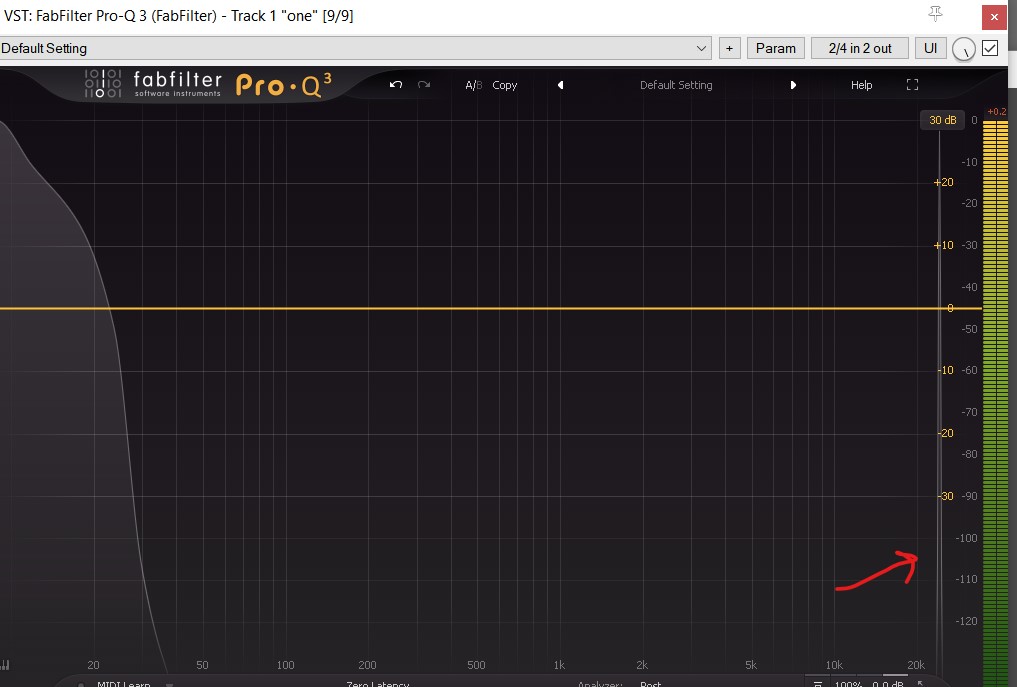1017x687 pixels.
Task: Open the 30 dB display range menu
Action: tap(942, 120)
